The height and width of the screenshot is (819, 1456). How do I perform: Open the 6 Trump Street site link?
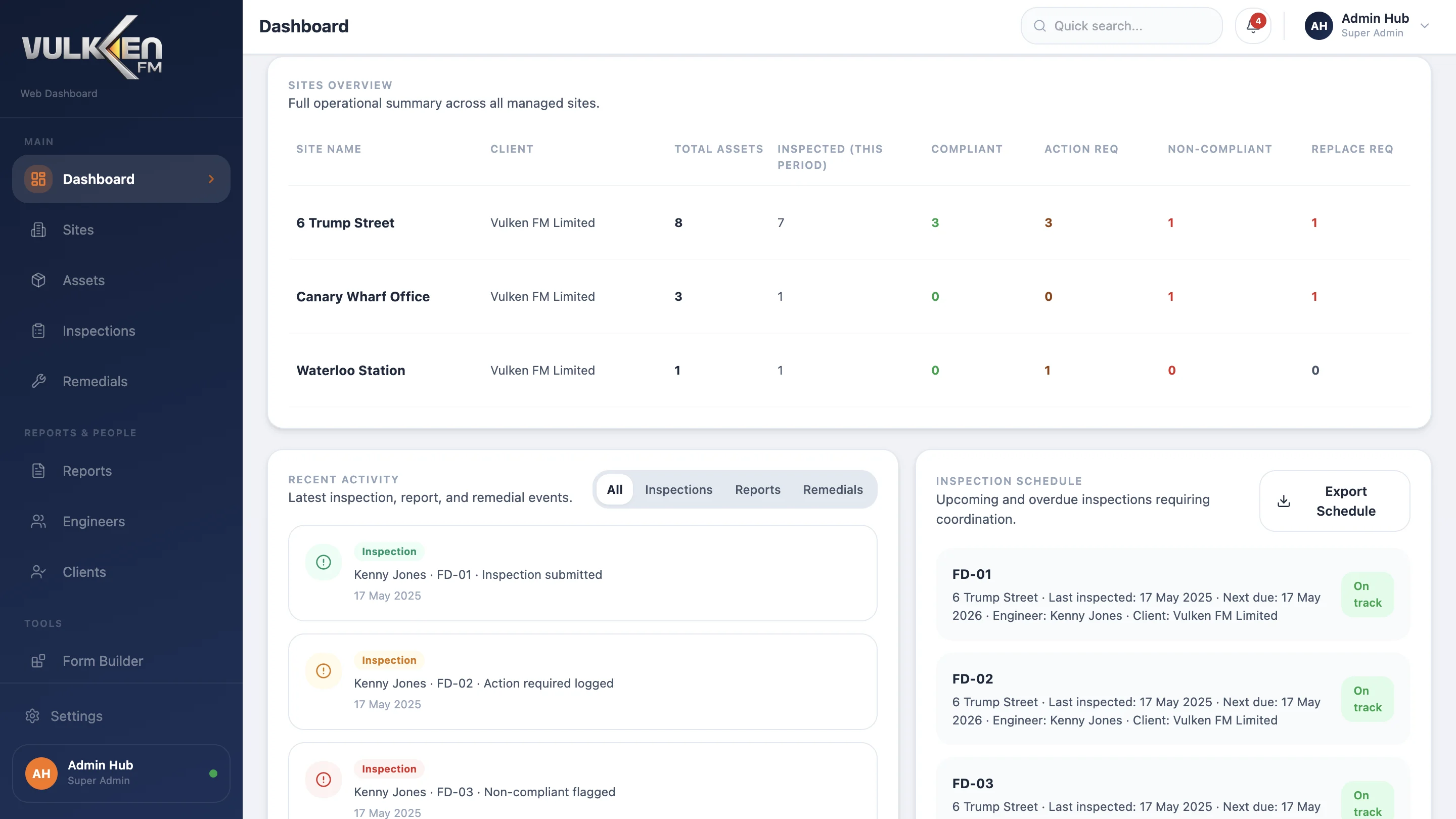pyautogui.click(x=345, y=222)
